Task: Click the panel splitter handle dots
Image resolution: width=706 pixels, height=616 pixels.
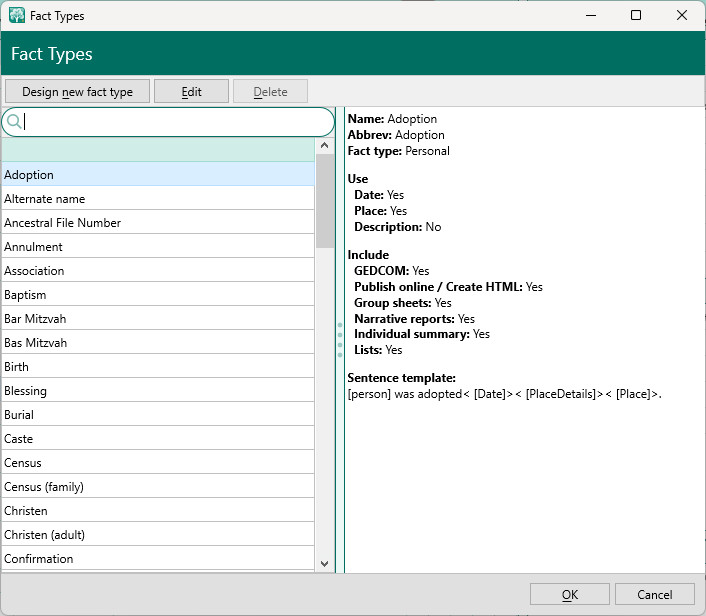Action: (x=340, y=341)
